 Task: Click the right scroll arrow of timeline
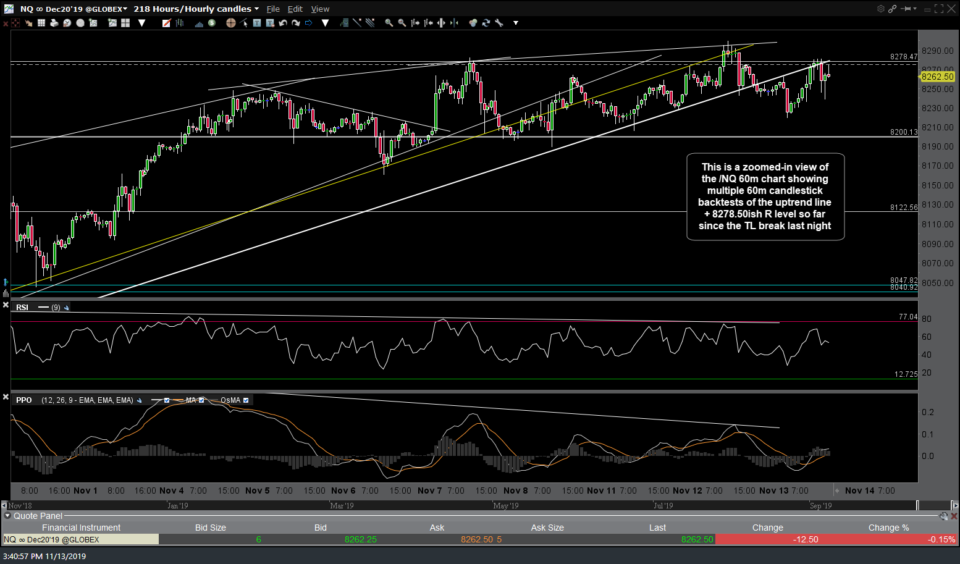954,506
